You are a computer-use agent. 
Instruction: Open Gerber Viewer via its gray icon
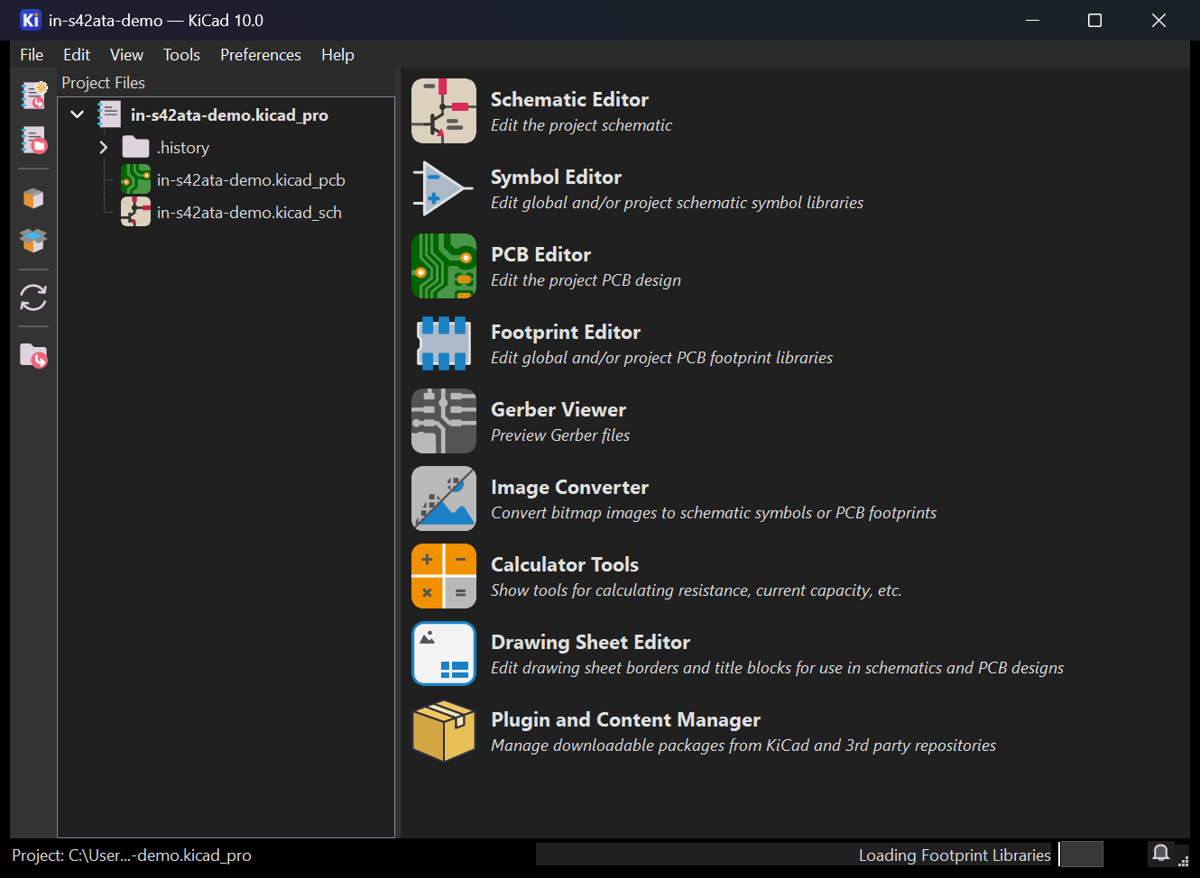(x=444, y=421)
